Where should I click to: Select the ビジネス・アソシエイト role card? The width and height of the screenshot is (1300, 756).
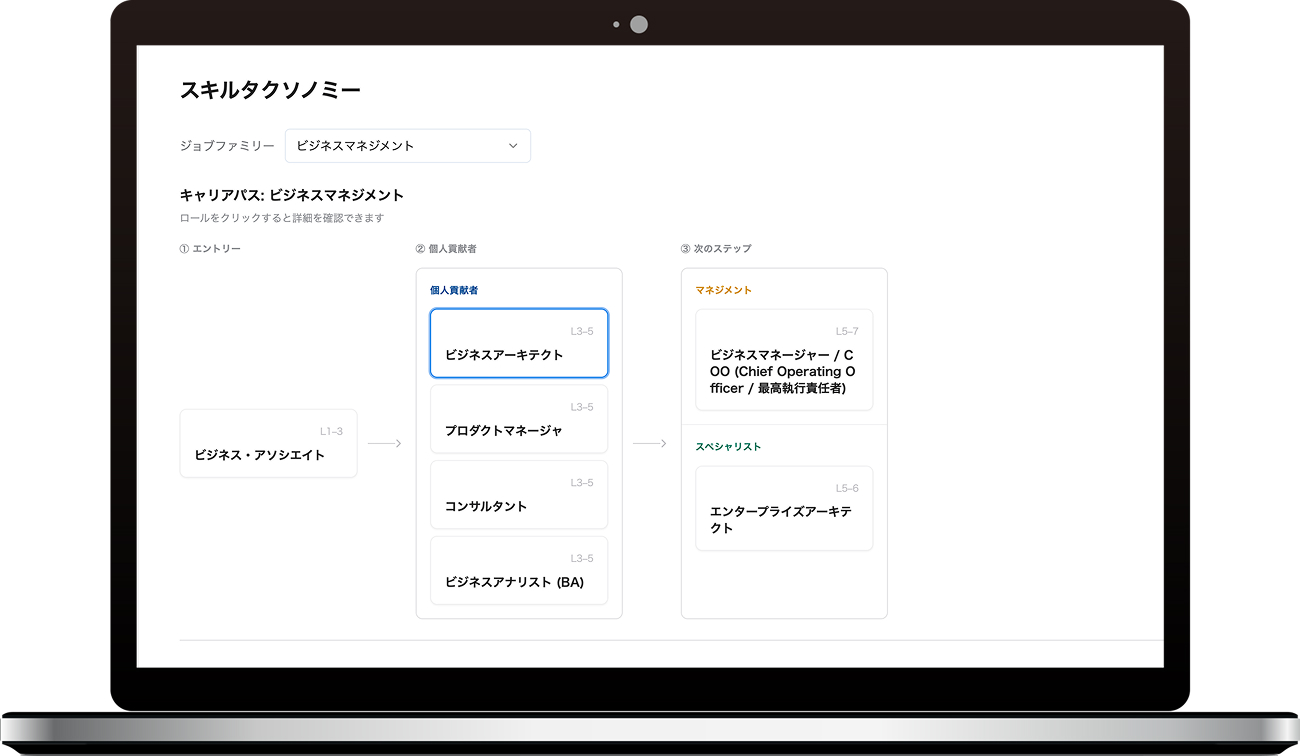click(268, 443)
